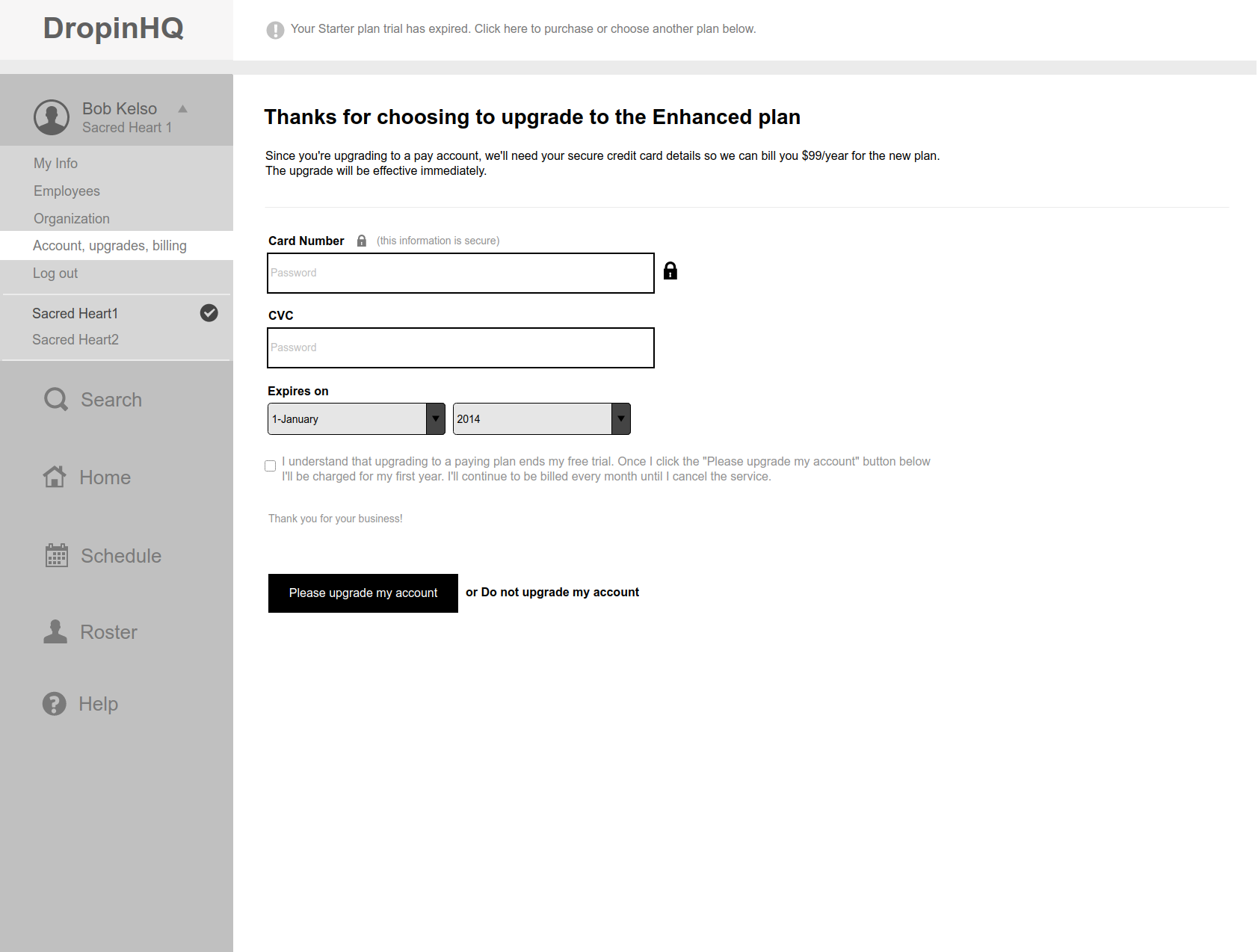Image resolution: width=1258 pixels, height=952 pixels.
Task: Check the upgrade agreement checkbox
Action: tap(271, 466)
